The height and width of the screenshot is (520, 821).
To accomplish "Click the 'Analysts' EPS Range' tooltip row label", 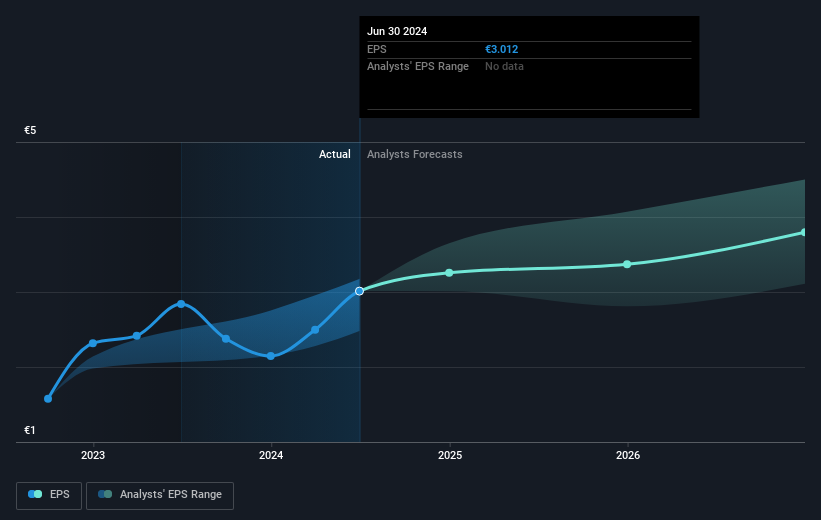I will [418, 67].
